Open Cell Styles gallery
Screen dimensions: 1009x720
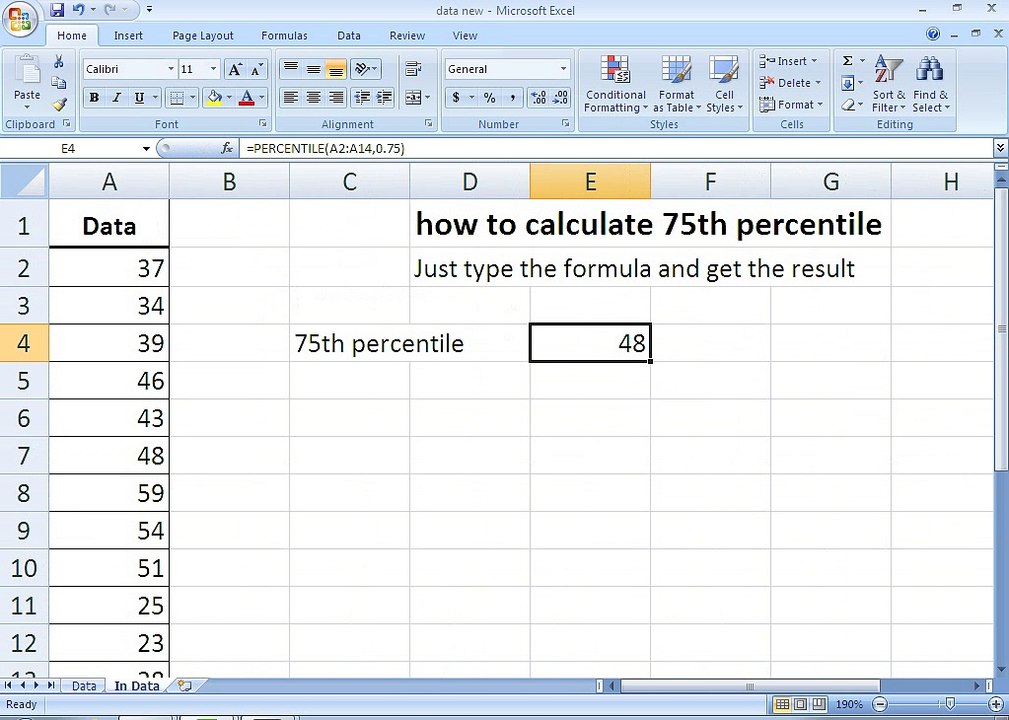point(724,84)
